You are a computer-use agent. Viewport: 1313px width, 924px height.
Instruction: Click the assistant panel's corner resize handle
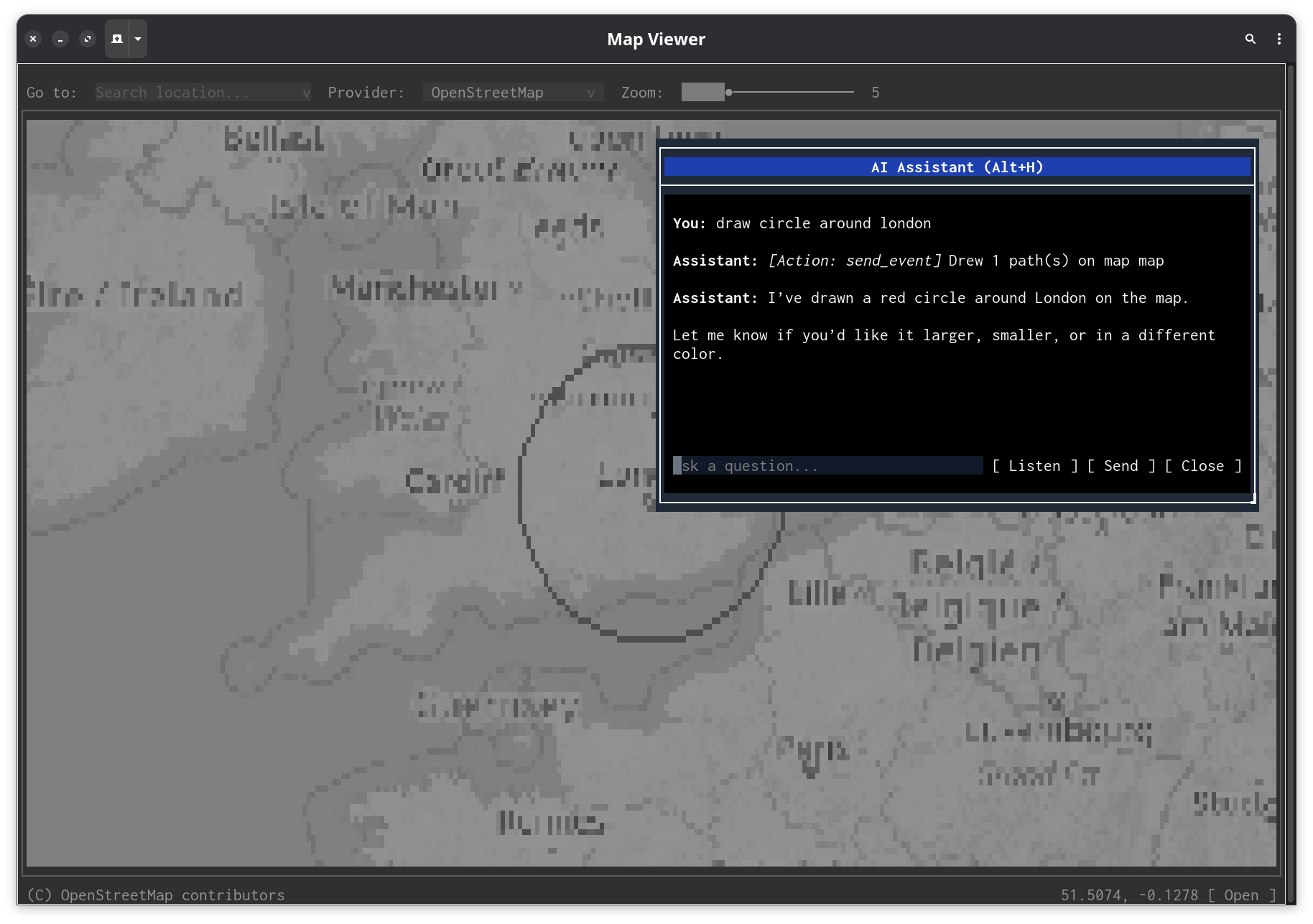[1253, 500]
